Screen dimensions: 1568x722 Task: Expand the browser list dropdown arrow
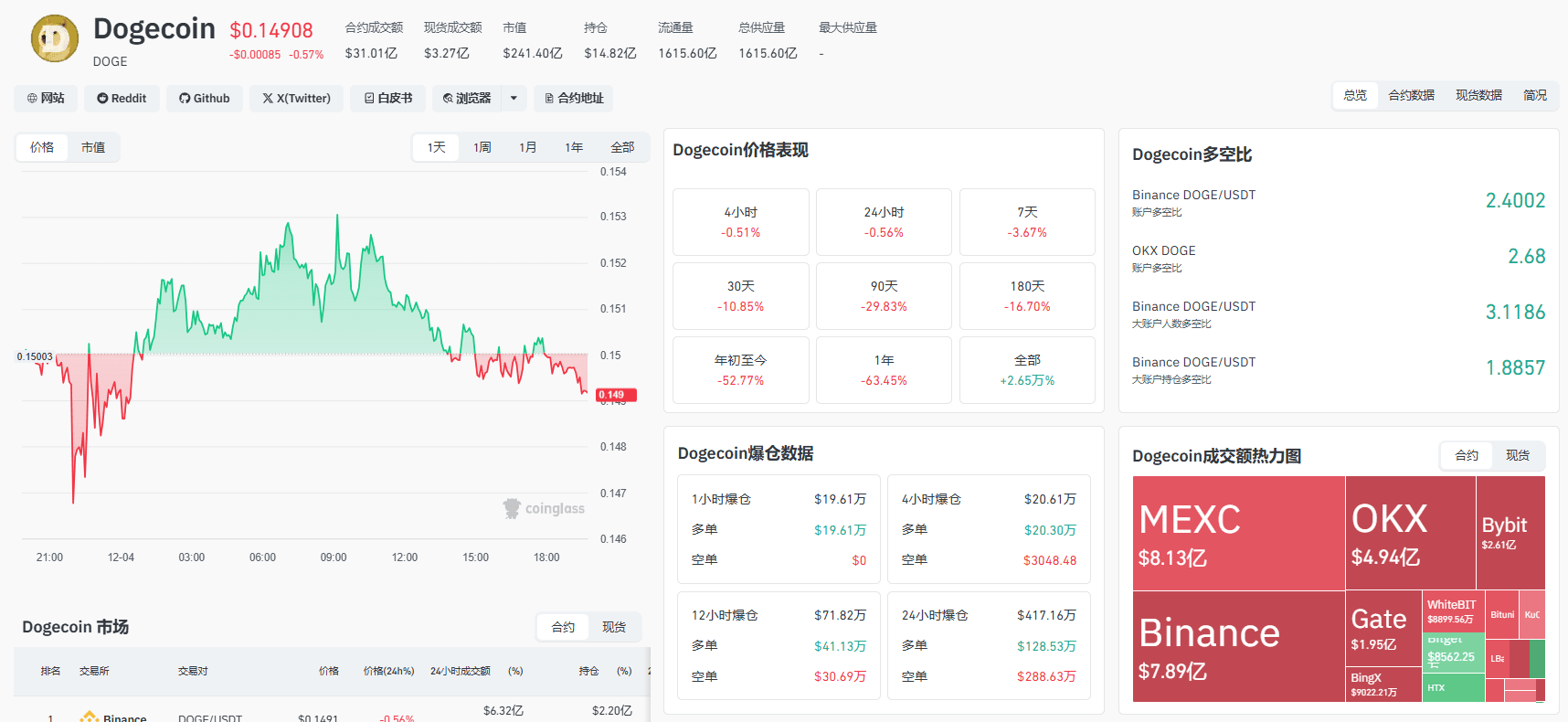pyautogui.click(x=514, y=98)
